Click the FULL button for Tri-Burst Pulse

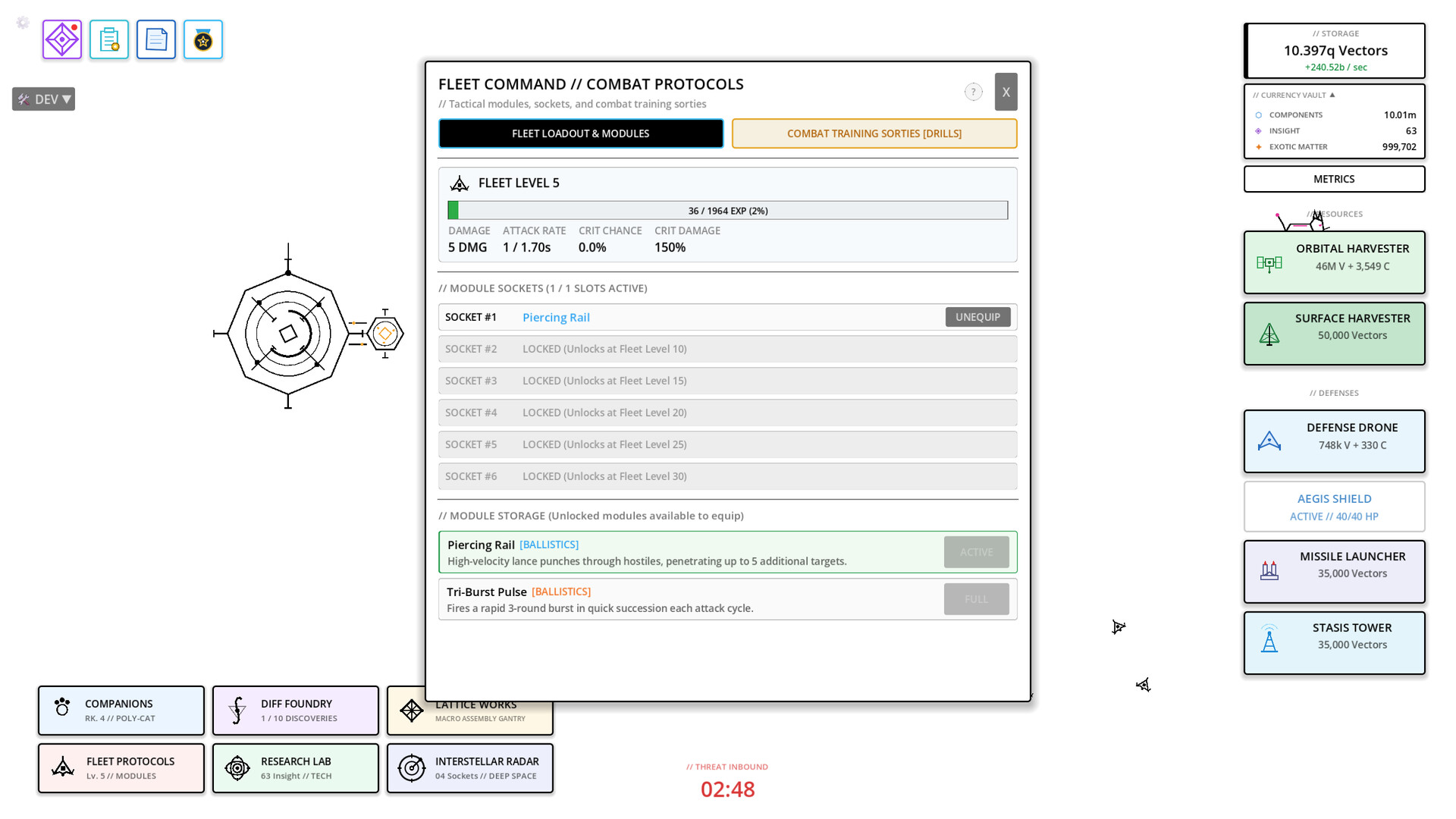tap(977, 599)
